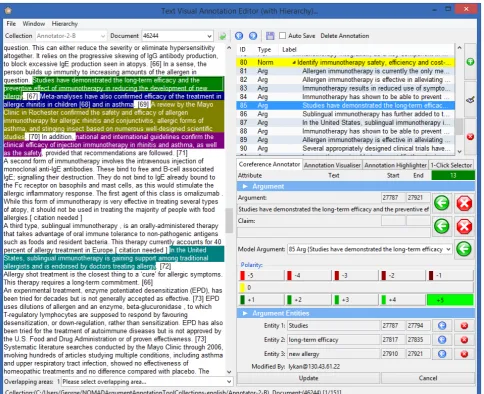The image size is (484, 394).
Task: Collapse the row 80 Norm tree node
Action: [294, 63]
